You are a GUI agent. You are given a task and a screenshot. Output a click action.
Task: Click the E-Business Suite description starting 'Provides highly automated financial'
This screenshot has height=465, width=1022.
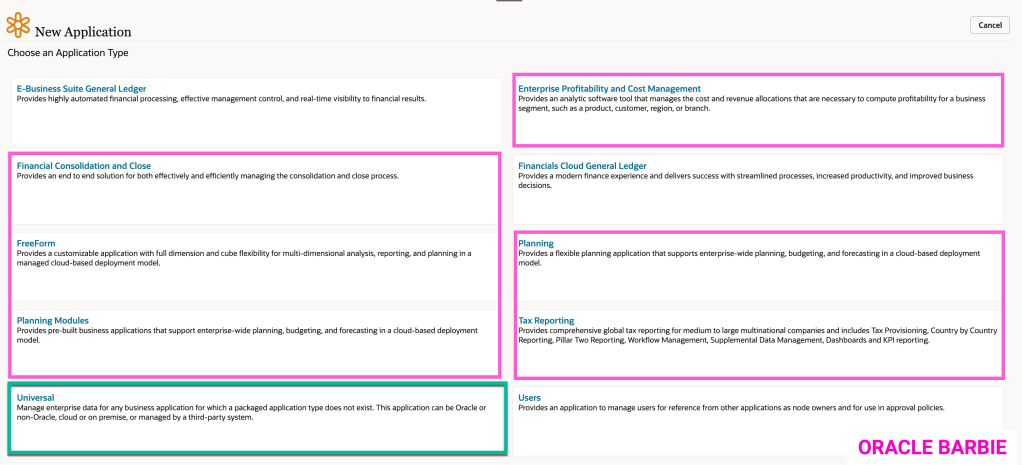222,99
